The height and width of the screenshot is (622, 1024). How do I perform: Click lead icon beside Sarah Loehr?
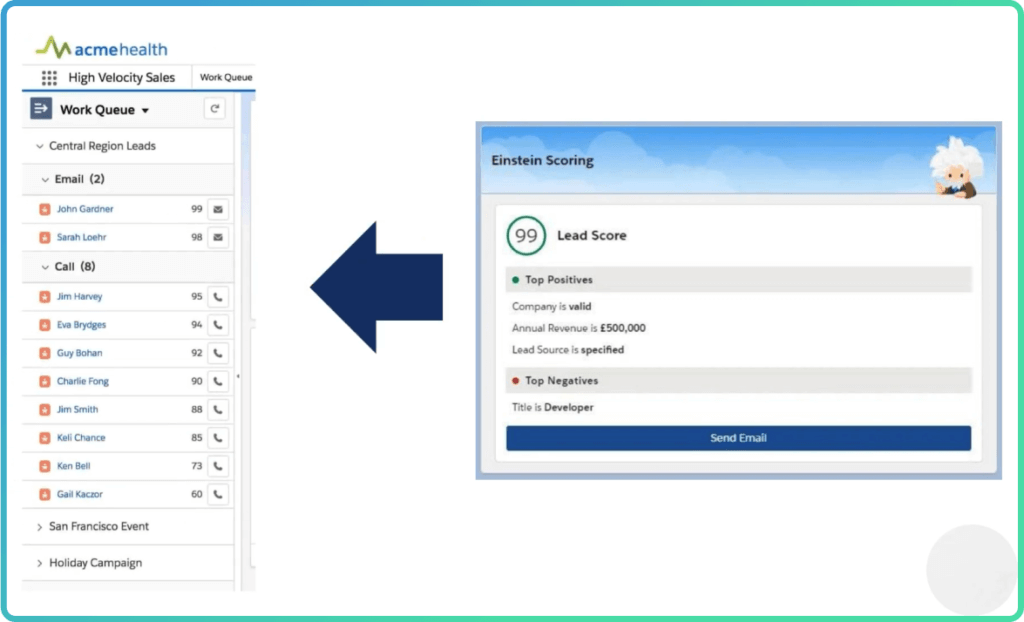[44, 237]
